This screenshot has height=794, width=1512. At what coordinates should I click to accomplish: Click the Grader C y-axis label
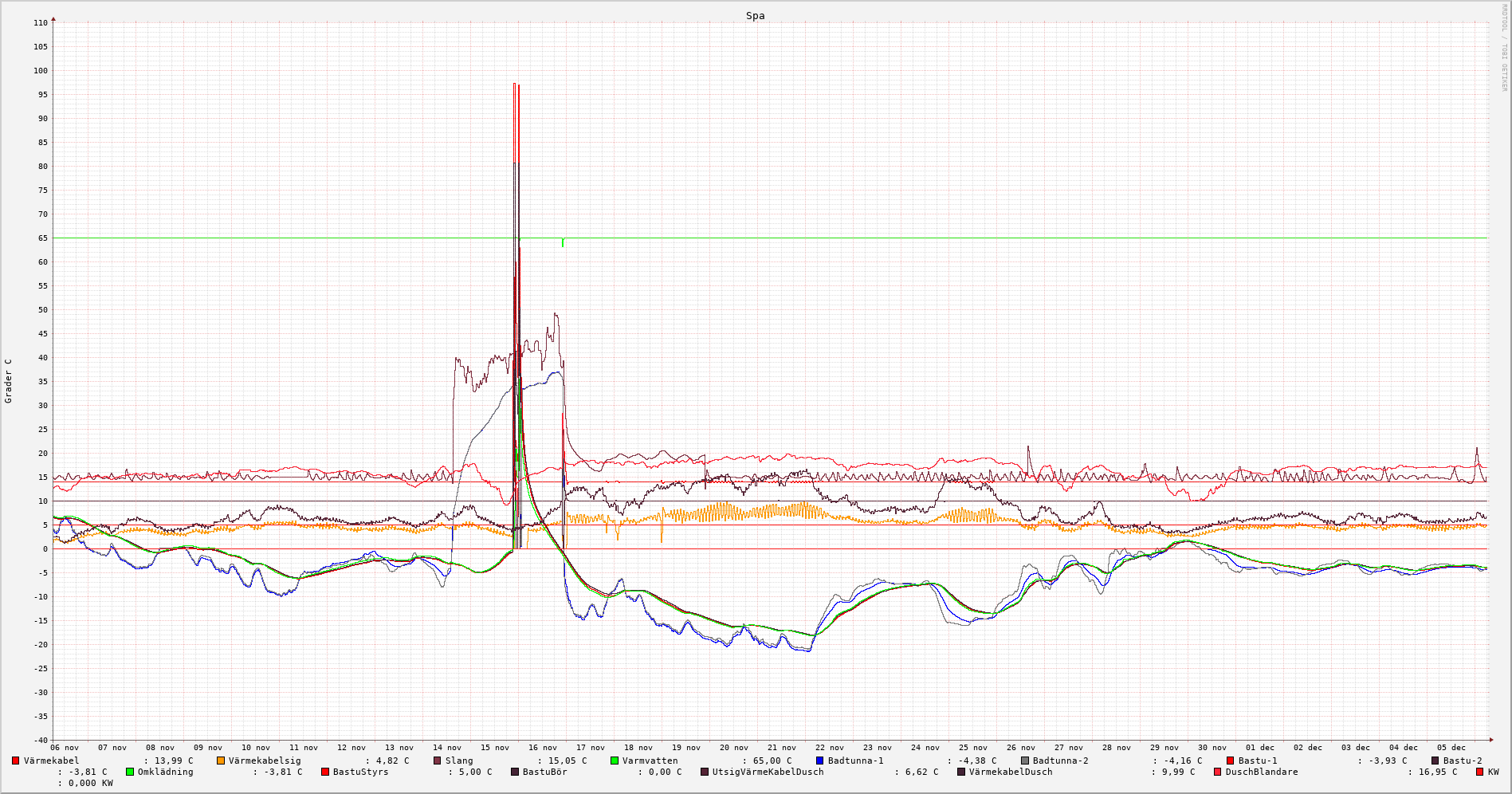point(9,381)
